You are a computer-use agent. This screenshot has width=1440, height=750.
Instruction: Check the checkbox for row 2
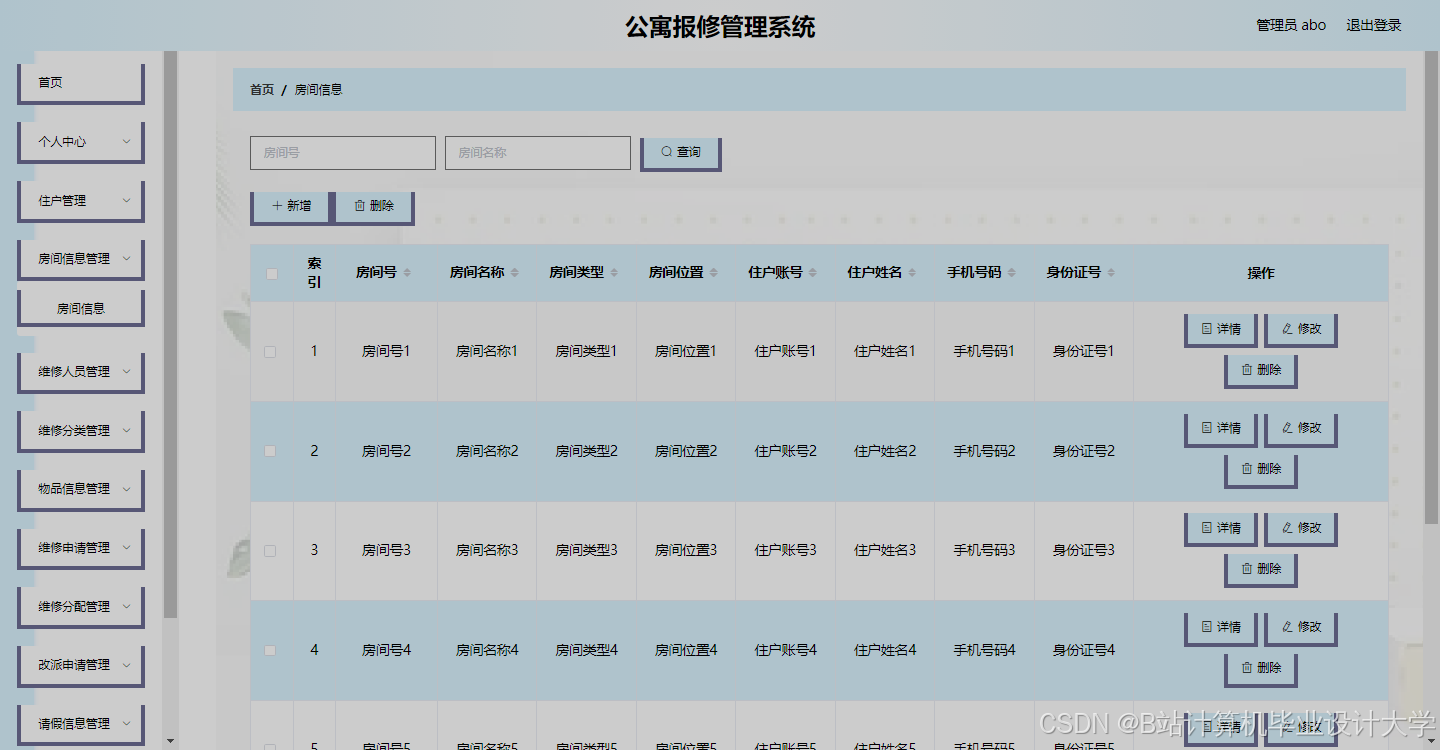coord(270,451)
